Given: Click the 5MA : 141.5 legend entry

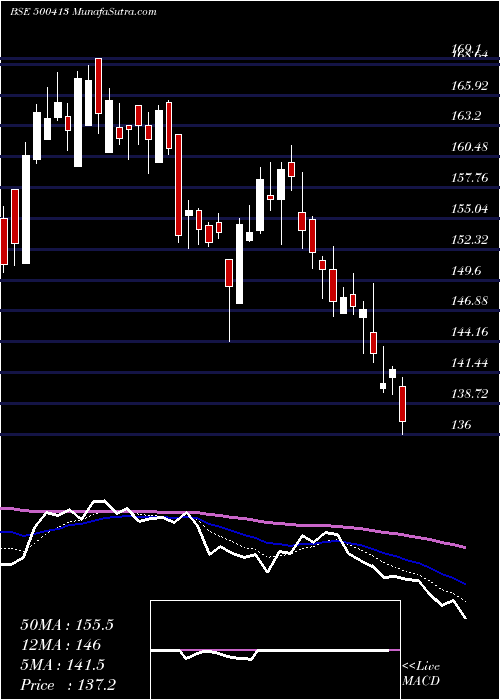Looking at the screenshot, I should coord(62,665).
